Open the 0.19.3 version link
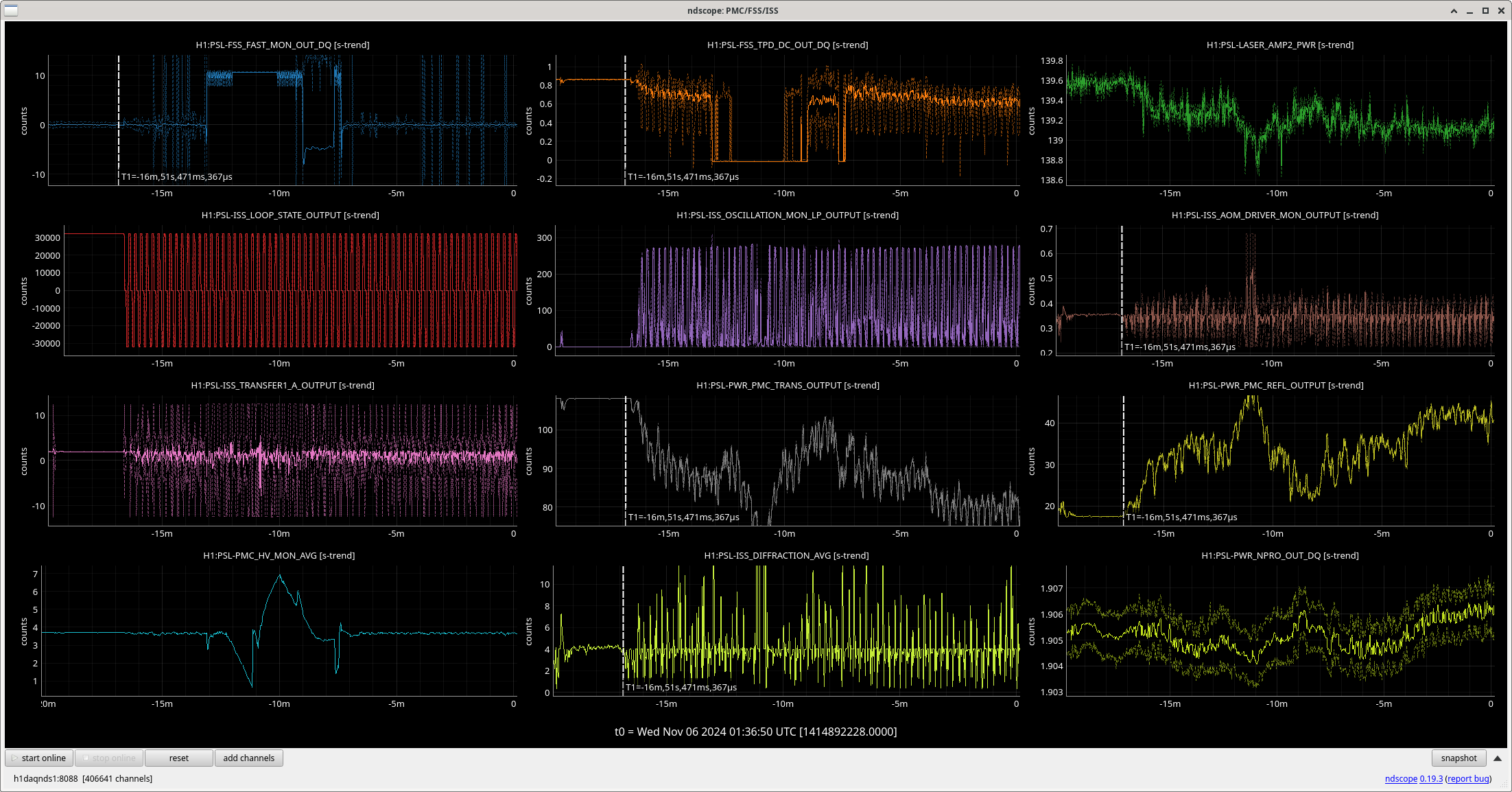 coord(1431,778)
